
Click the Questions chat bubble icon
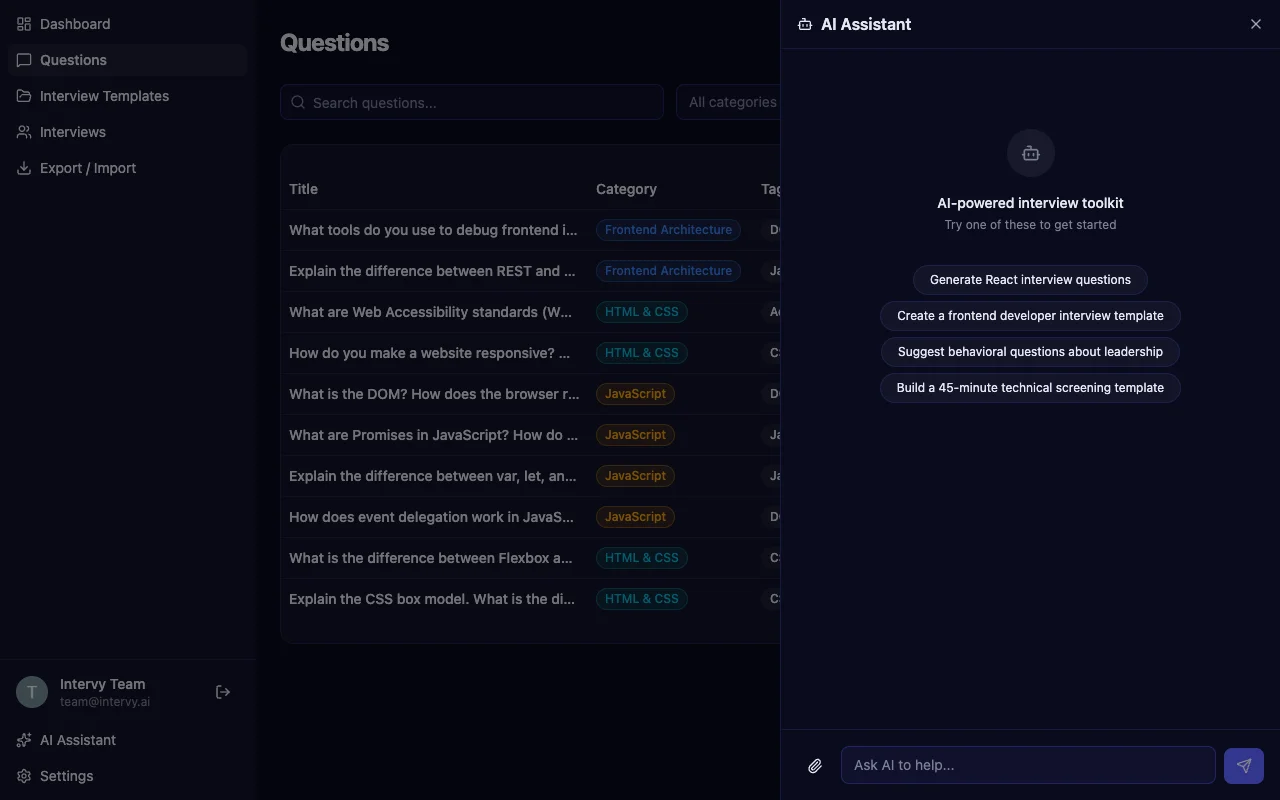(23, 60)
